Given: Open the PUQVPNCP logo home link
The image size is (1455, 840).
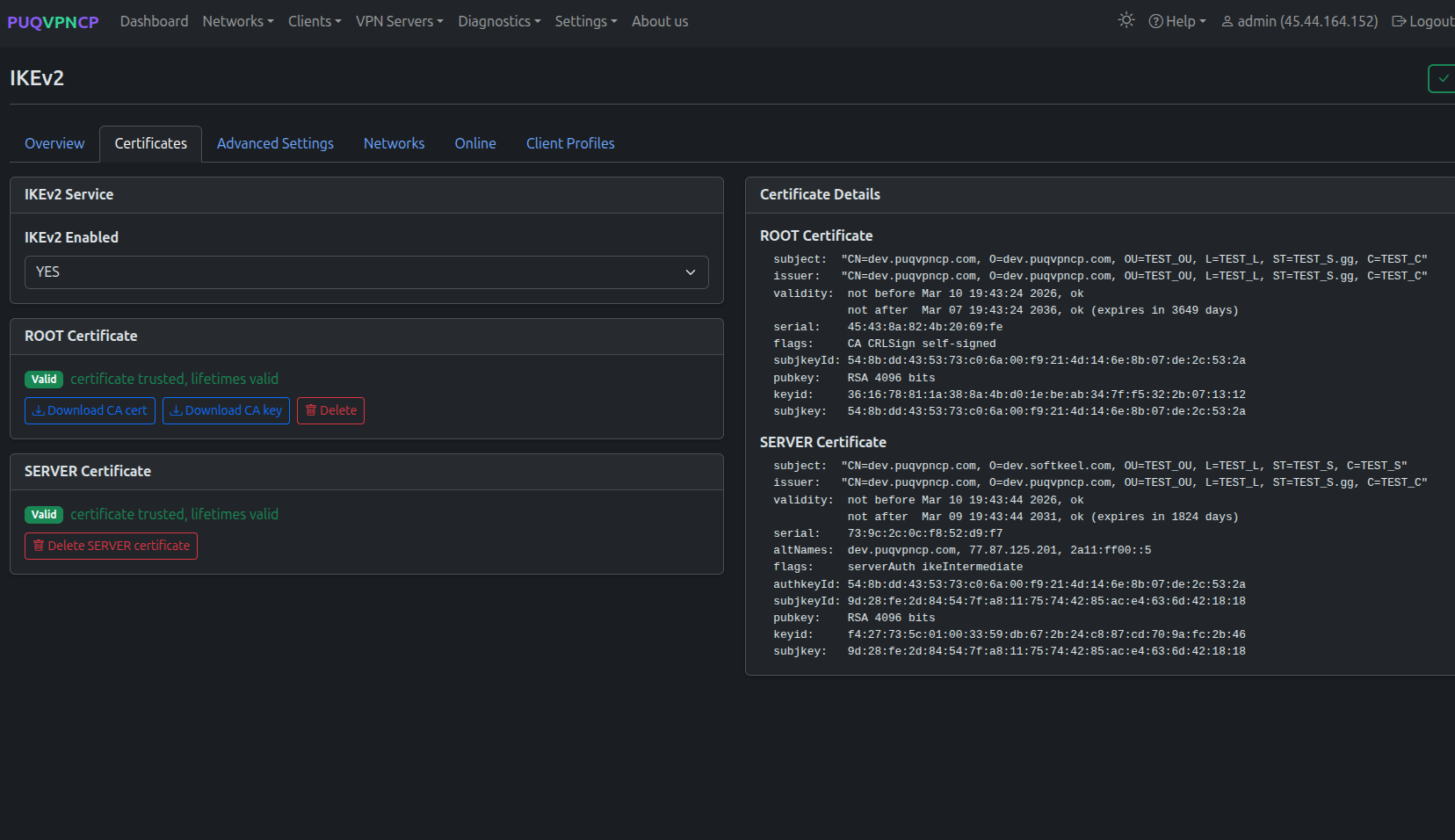Looking at the screenshot, I should (x=53, y=22).
